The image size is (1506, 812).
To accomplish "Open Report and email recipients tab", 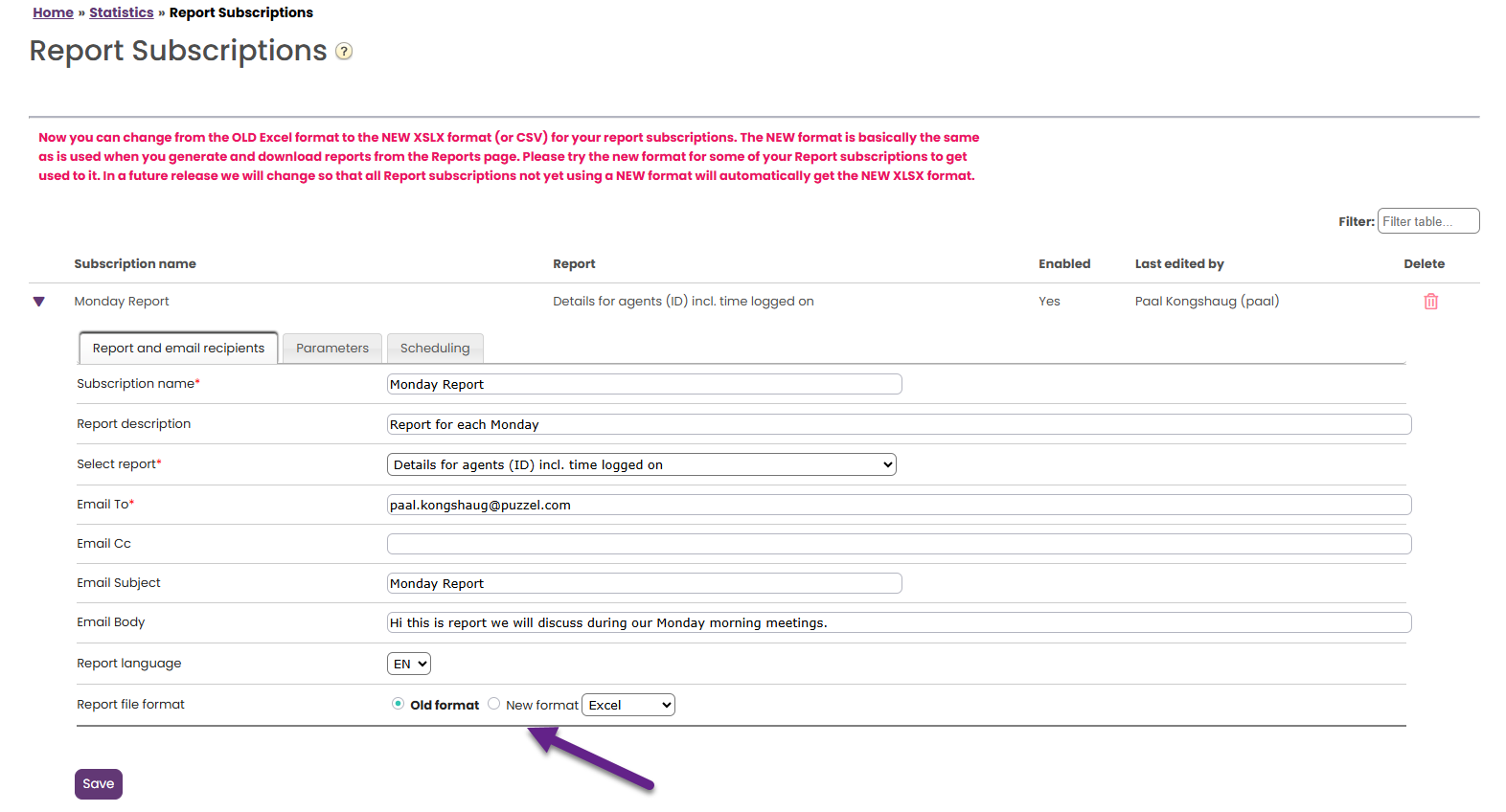I will click(178, 349).
